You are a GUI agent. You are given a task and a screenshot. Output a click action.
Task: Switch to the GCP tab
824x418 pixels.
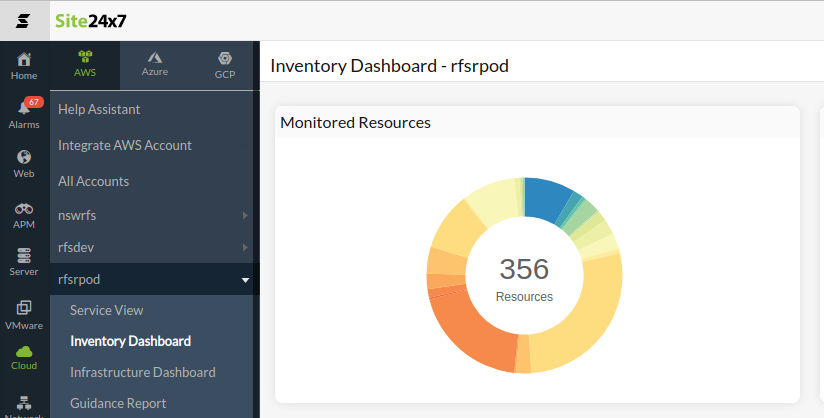[225, 66]
